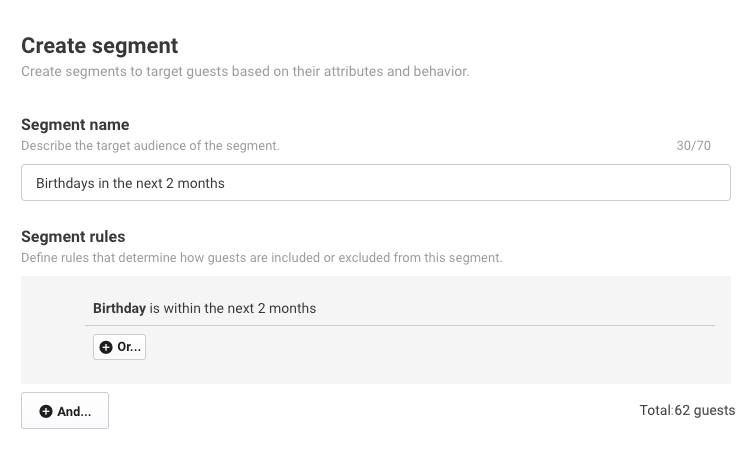
Task: Focus the Segment name input field
Action: coord(376,182)
